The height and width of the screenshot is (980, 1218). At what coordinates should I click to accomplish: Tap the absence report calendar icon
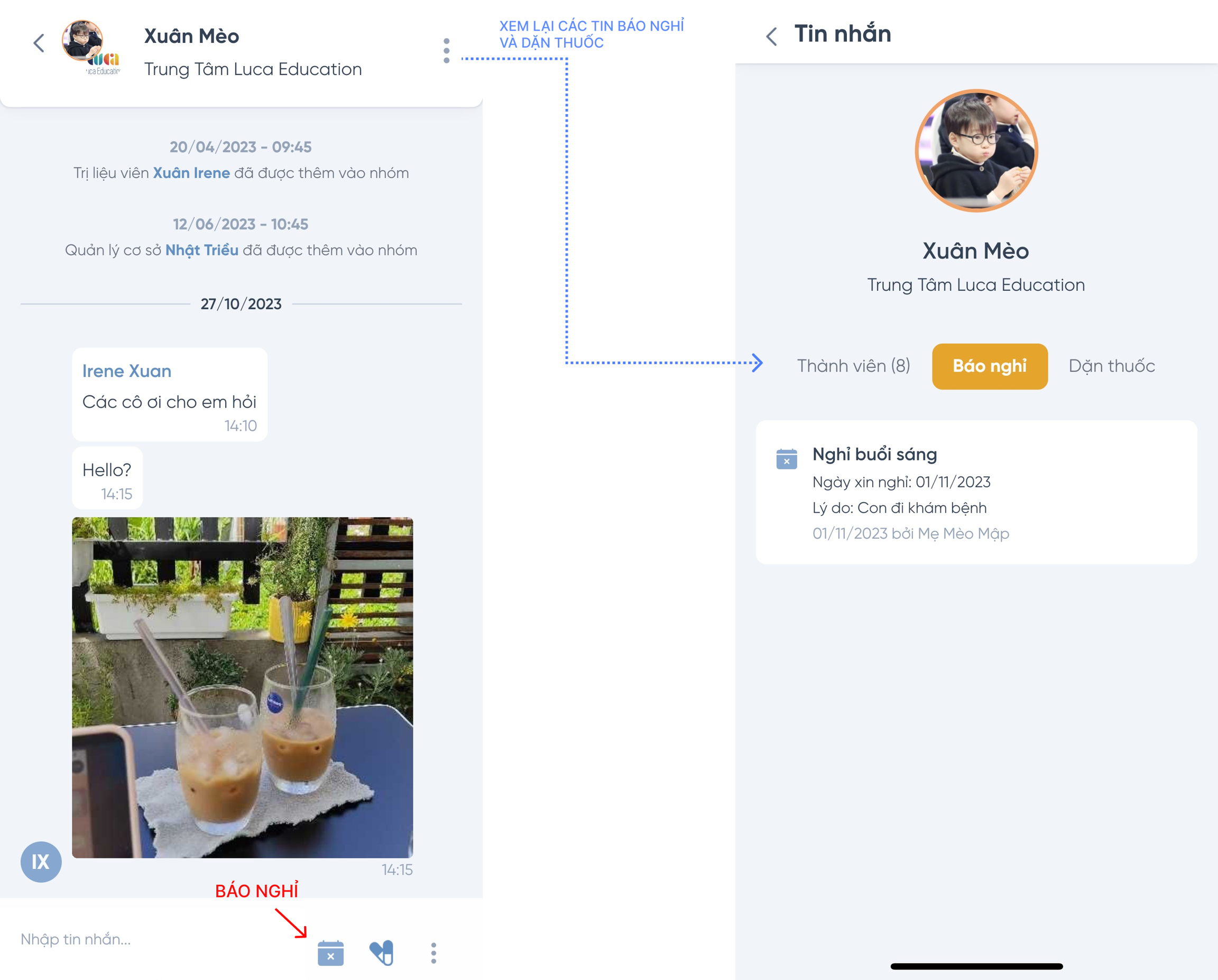[x=330, y=953]
